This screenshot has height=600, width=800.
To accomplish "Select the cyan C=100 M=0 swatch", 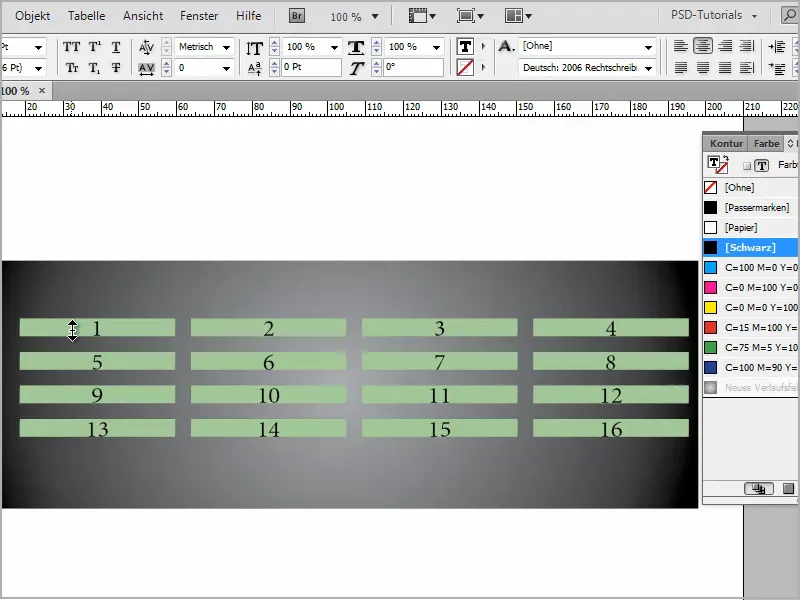I will pyautogui.click(x=751, y=267).
